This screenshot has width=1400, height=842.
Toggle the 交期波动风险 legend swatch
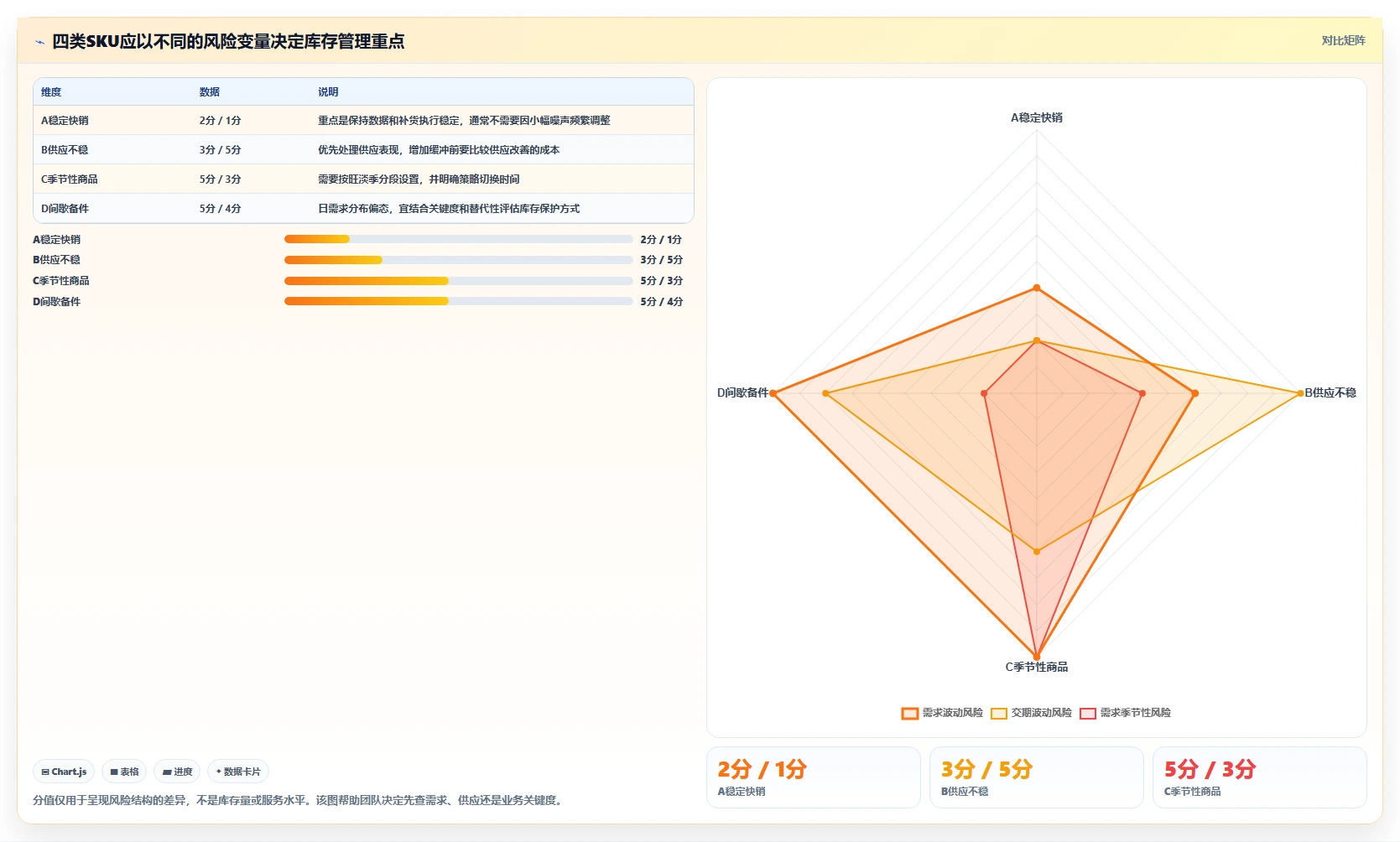tap(999, 713)
